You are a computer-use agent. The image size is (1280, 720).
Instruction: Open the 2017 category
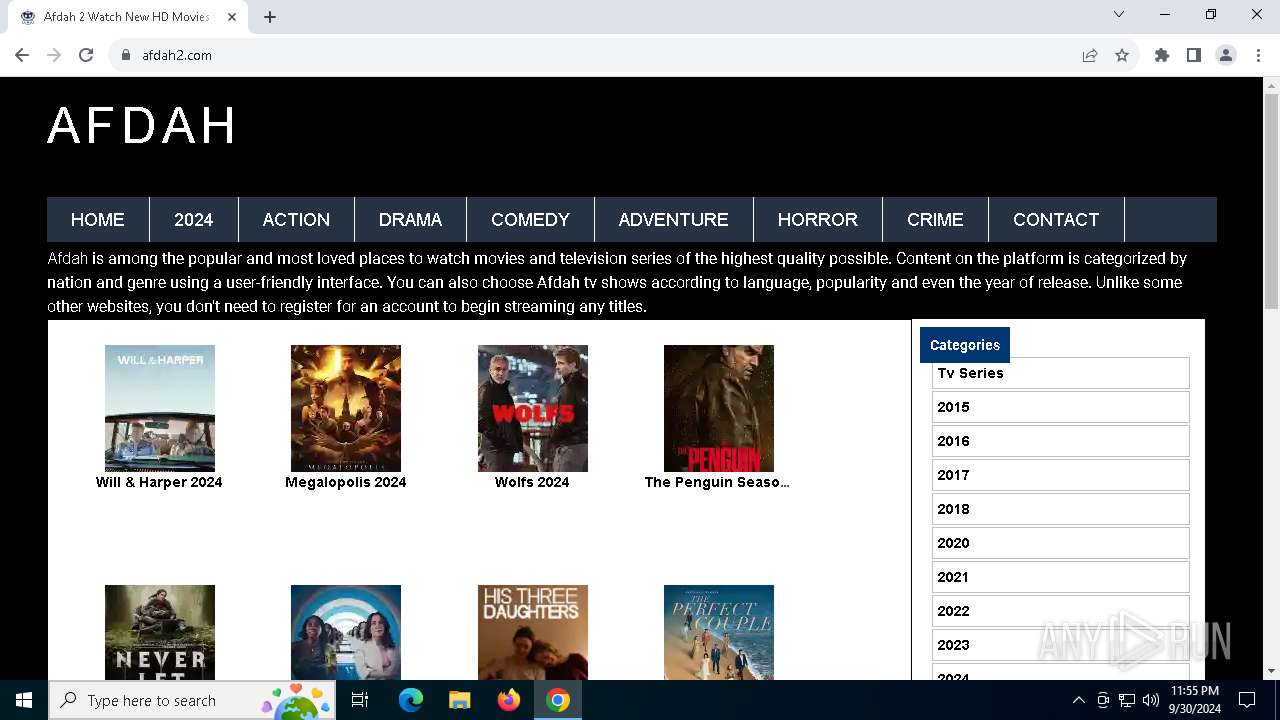[1061, 475]
